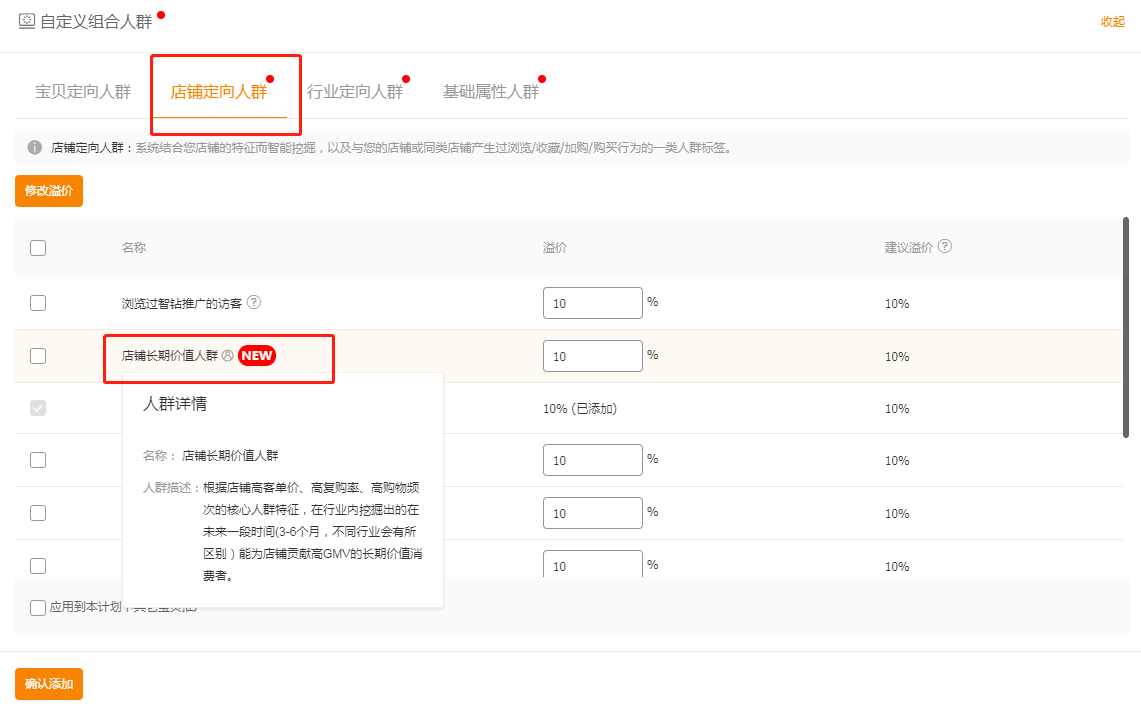The width and height of the screenshot is (1141, 711).
Task: Select the 店铺定向人群 tab
Action: [219, 92]
